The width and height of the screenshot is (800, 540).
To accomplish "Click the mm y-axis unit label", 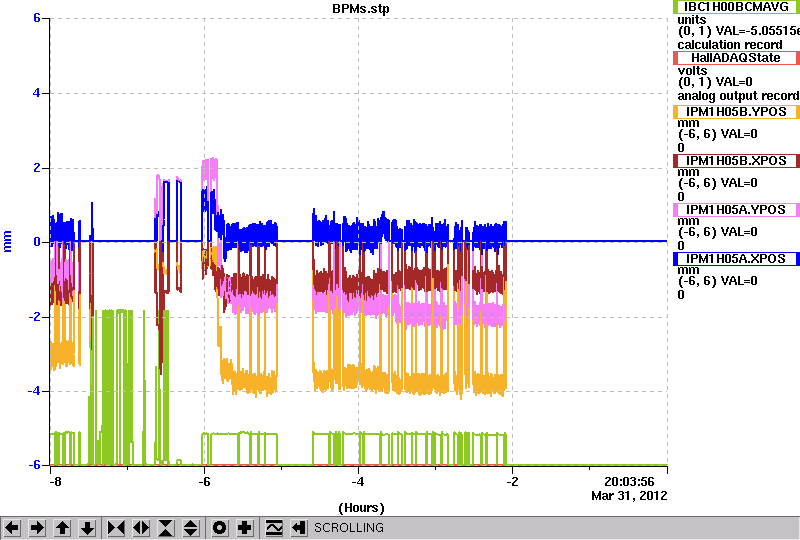I will click(7, 241).
